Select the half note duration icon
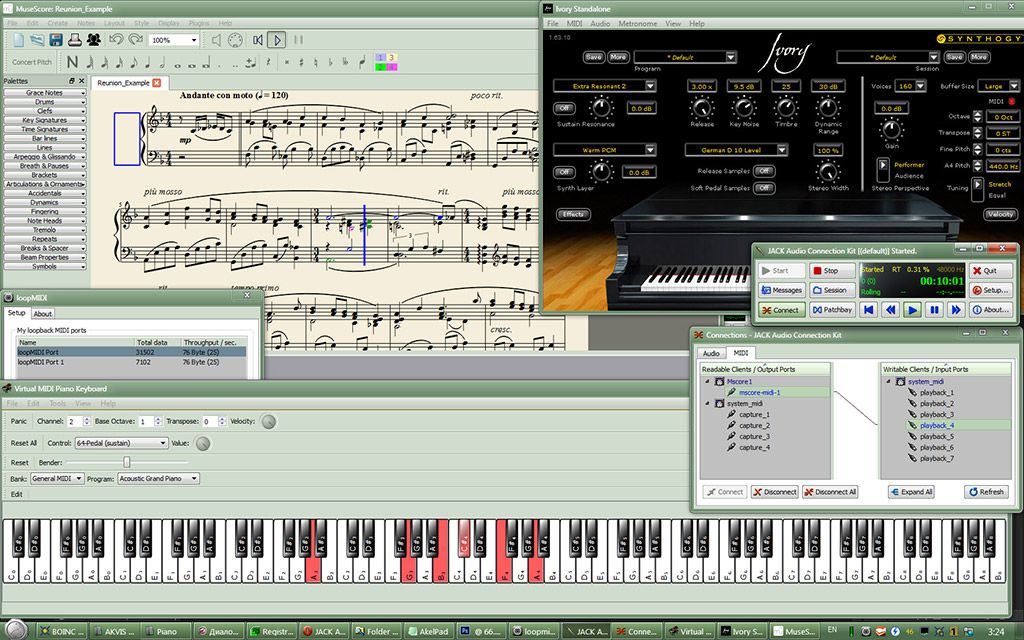1024x640 pixels. click(x=162, y=63)
